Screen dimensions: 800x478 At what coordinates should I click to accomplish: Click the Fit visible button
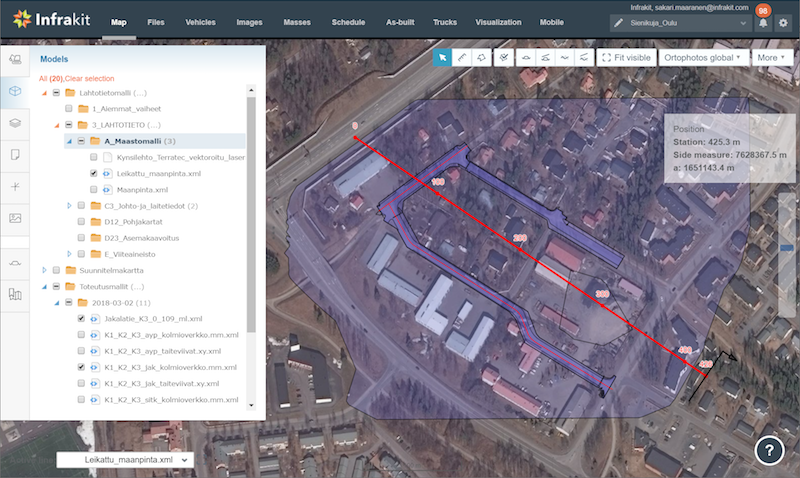(x=625, y=58)
